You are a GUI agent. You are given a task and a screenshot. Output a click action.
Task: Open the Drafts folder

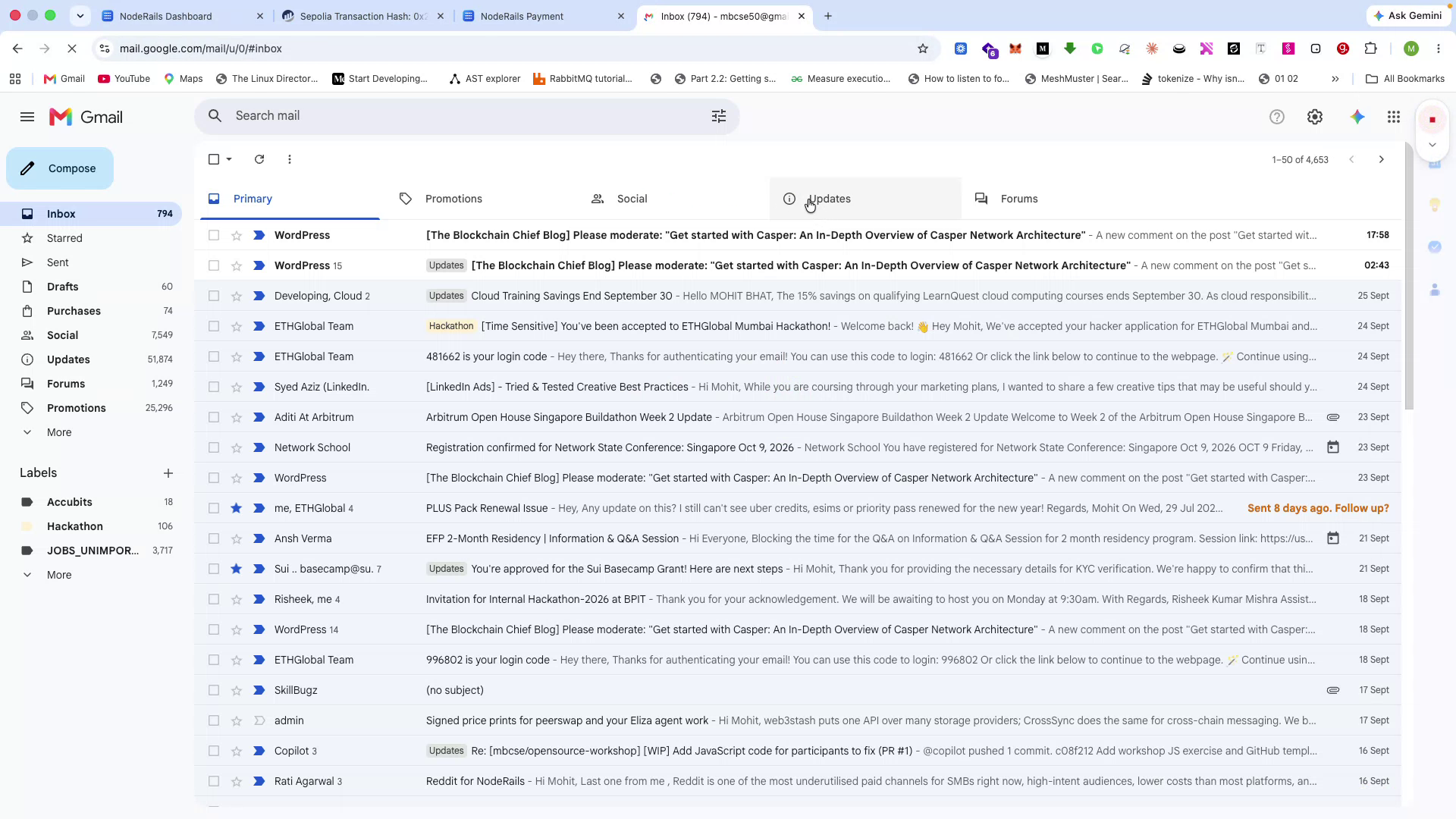(62, 287)
